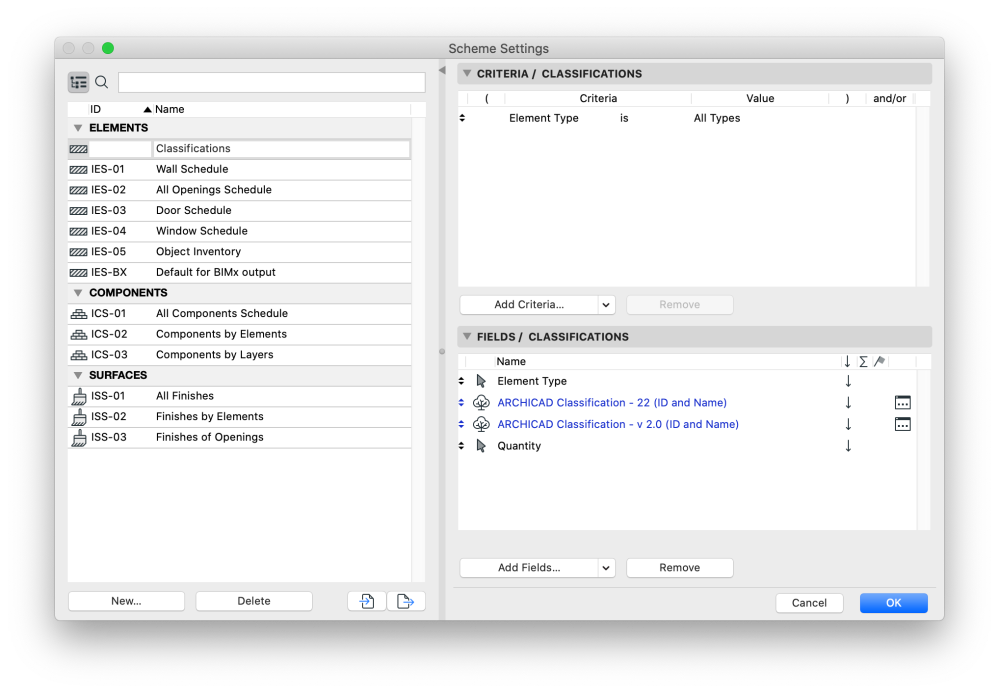
Task: Click the flag column header icon
Action: coord(880,362)
